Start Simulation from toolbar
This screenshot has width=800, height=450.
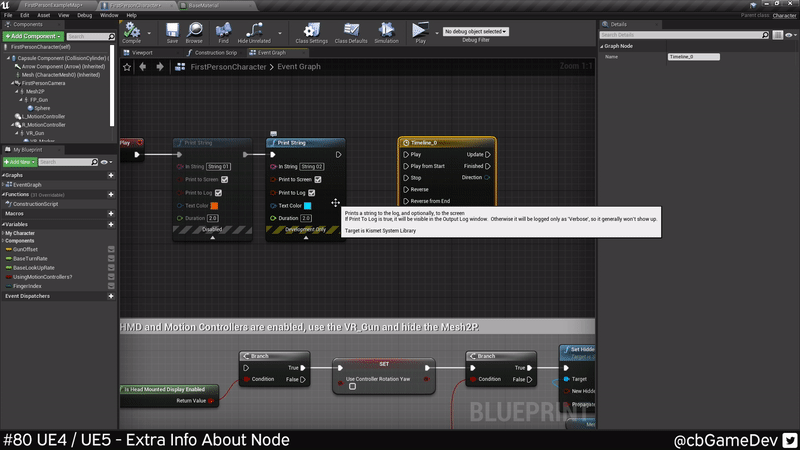click(386, 31)
